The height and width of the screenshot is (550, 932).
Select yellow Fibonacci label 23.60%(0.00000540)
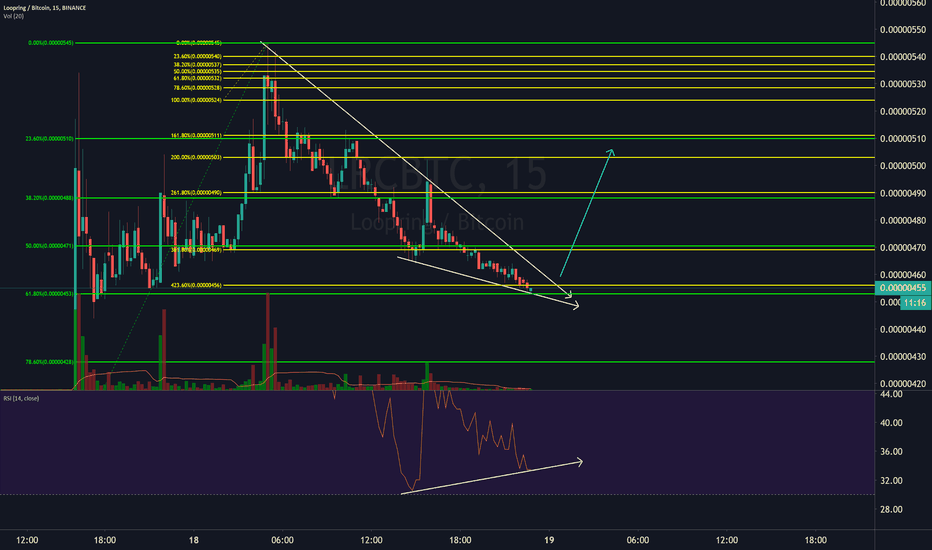point(198,56)
